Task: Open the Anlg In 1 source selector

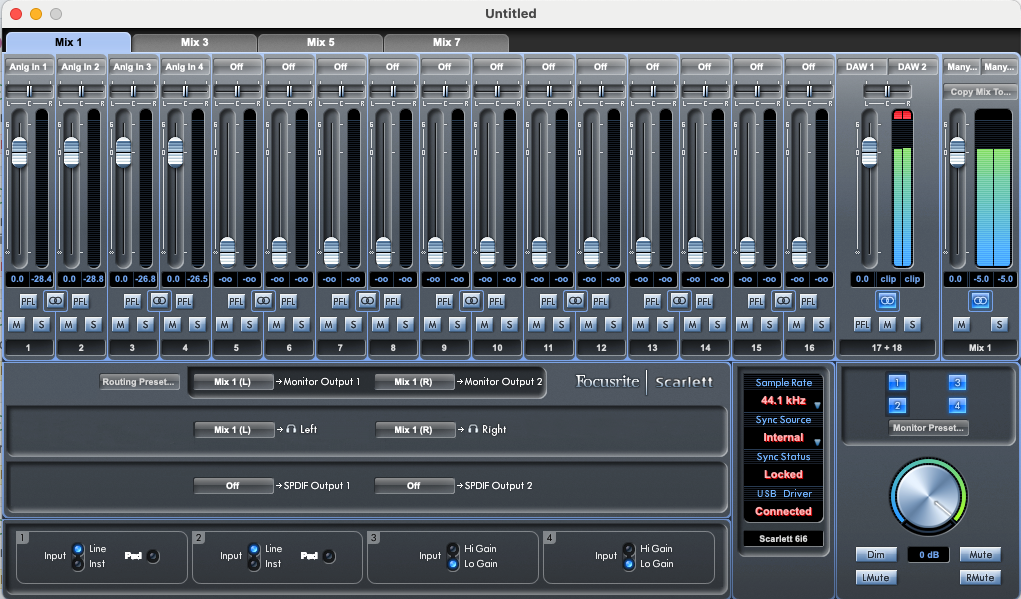Action: click(x=28, y=67)
